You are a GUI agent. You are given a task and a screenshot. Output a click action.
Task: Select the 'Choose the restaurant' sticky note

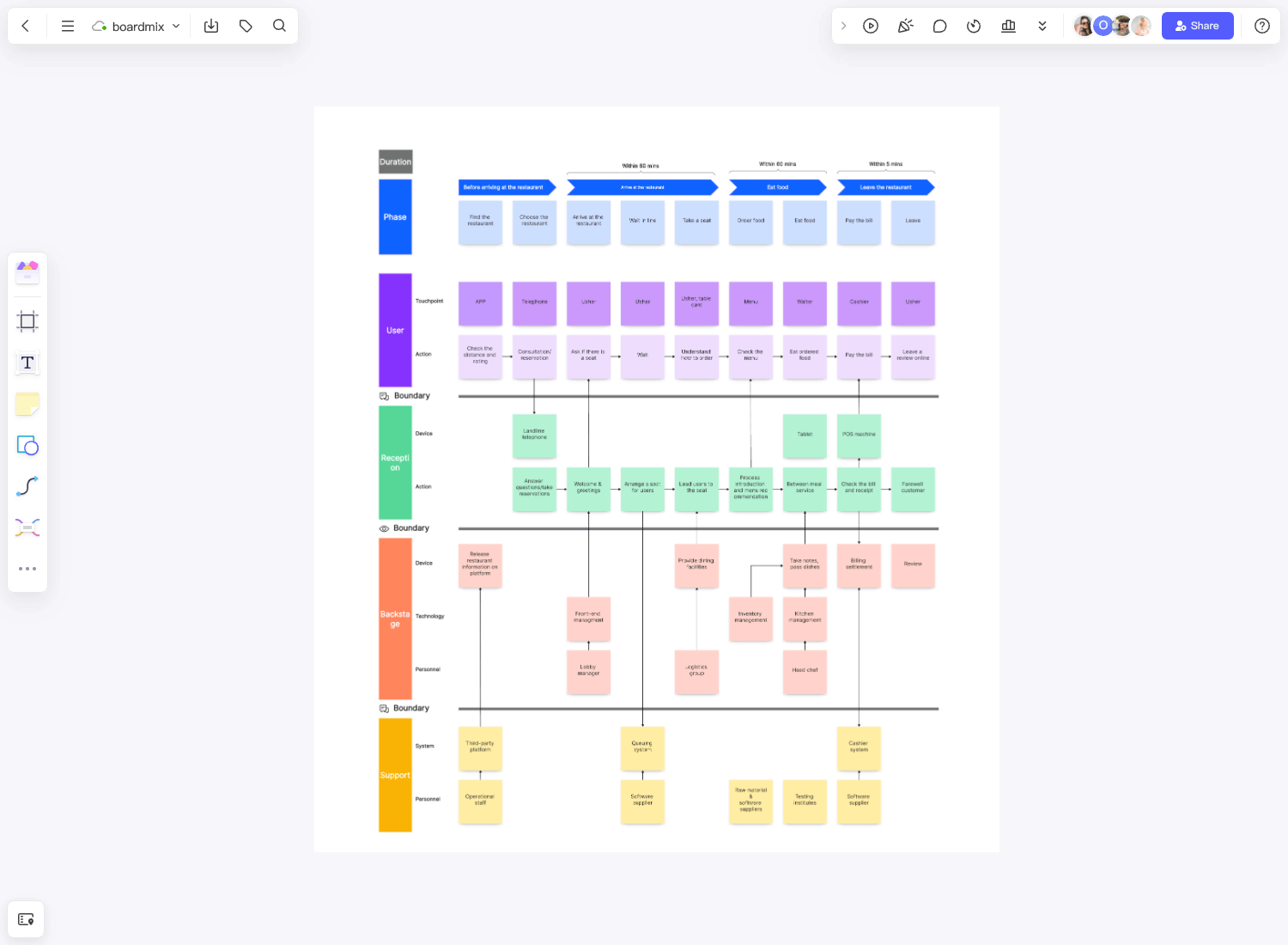534,223
